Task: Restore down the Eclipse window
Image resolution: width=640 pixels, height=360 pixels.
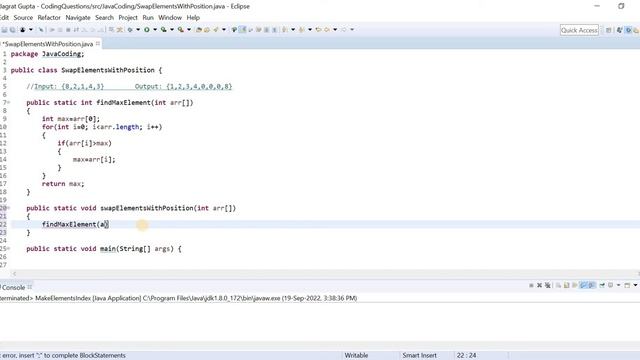Action: [x=621, y=6]
